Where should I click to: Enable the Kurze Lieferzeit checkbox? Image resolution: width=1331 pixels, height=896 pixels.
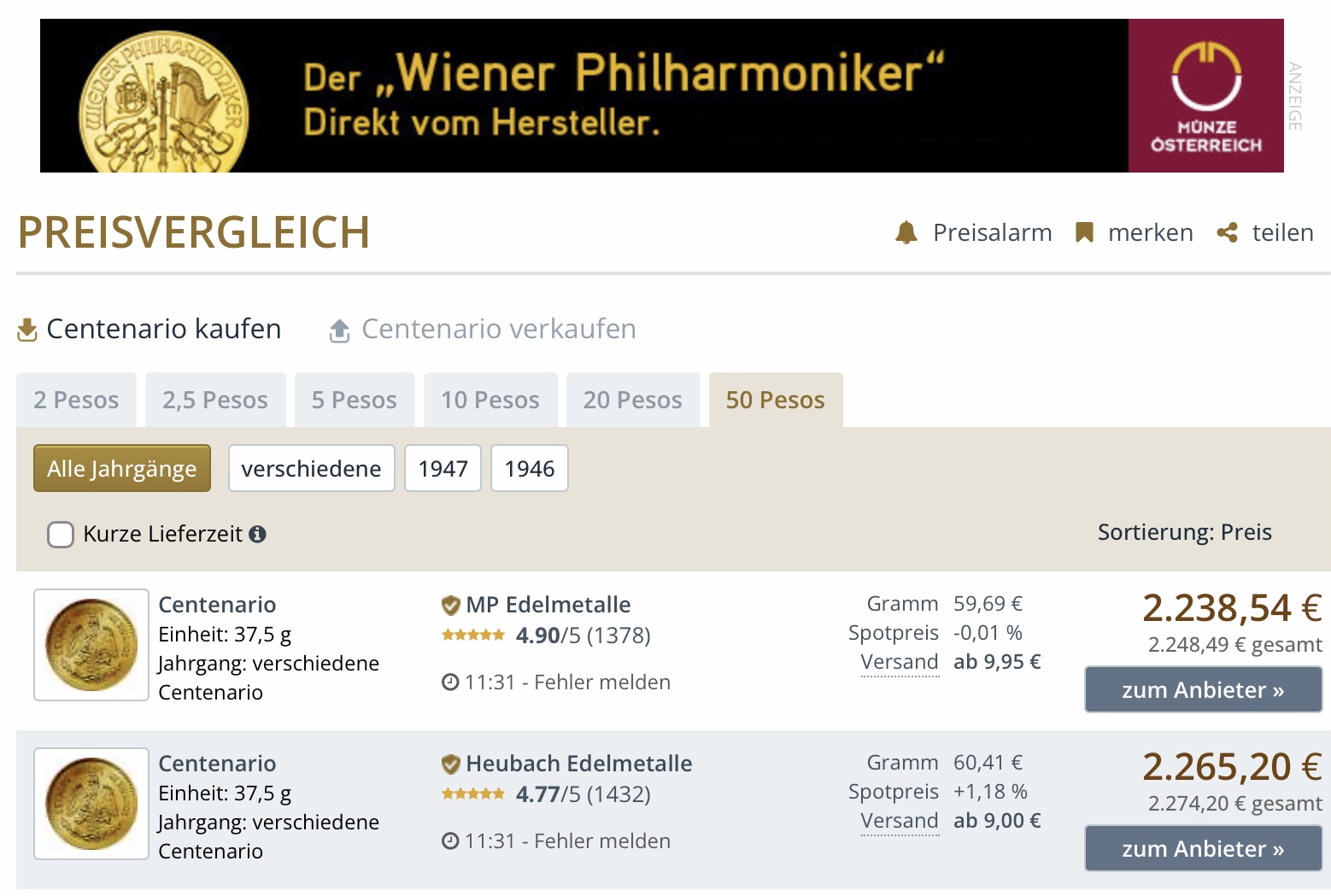point(61,535)
